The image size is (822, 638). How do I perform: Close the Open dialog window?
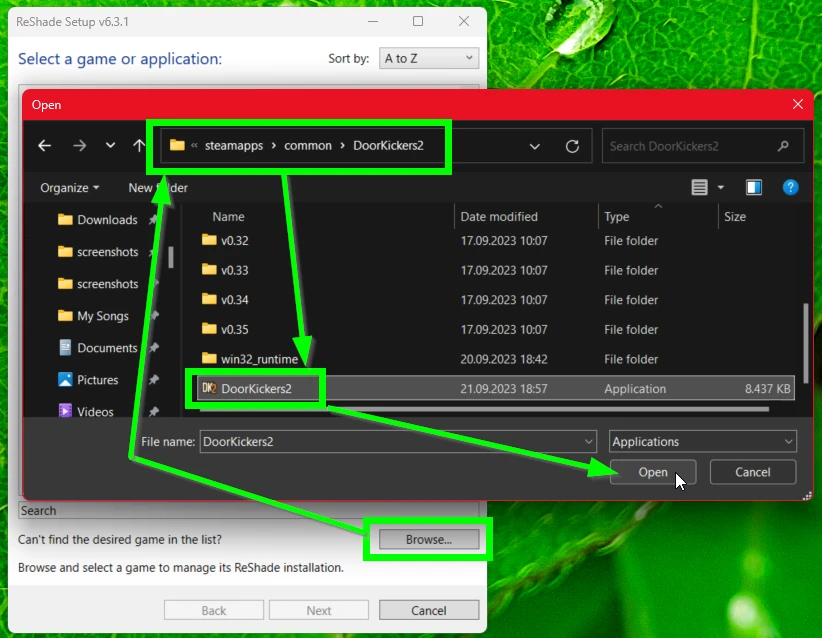click(798, 104)
